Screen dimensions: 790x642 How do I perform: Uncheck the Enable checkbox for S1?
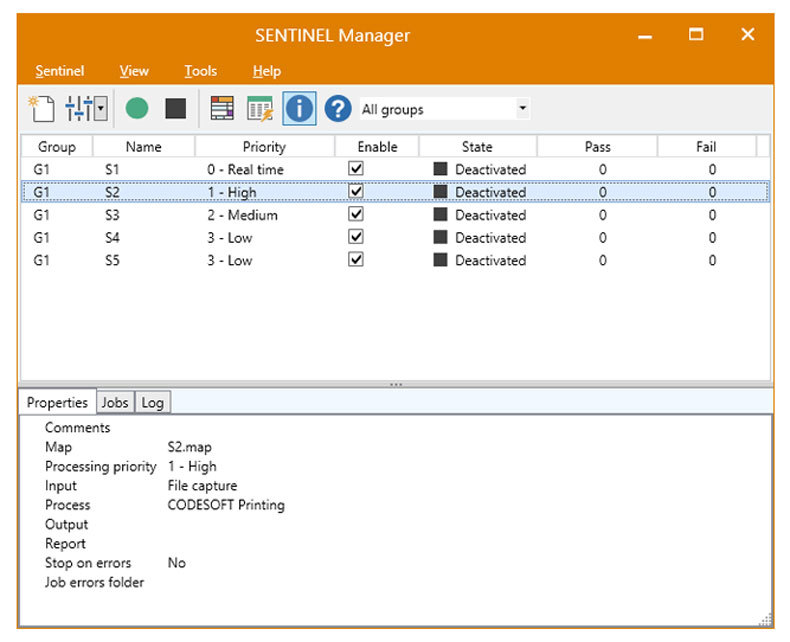(356, 169)
